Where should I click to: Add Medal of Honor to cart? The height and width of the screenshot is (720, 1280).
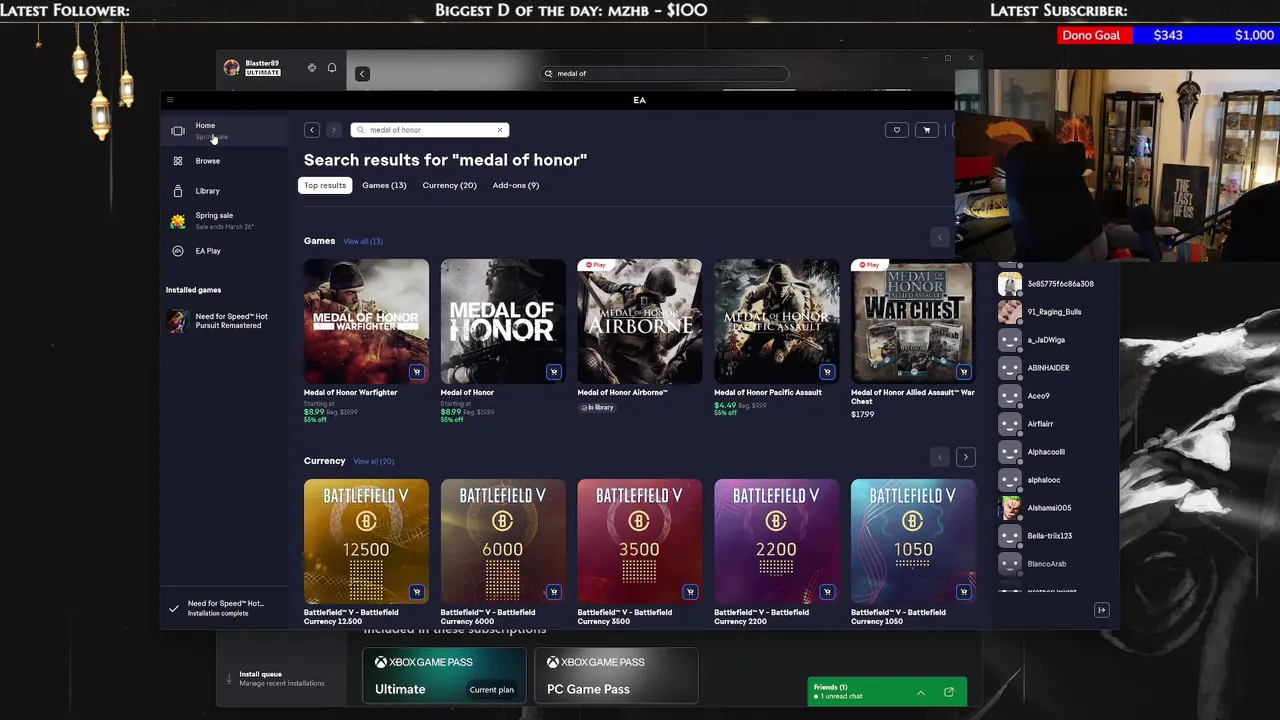[x=554, y=372]
